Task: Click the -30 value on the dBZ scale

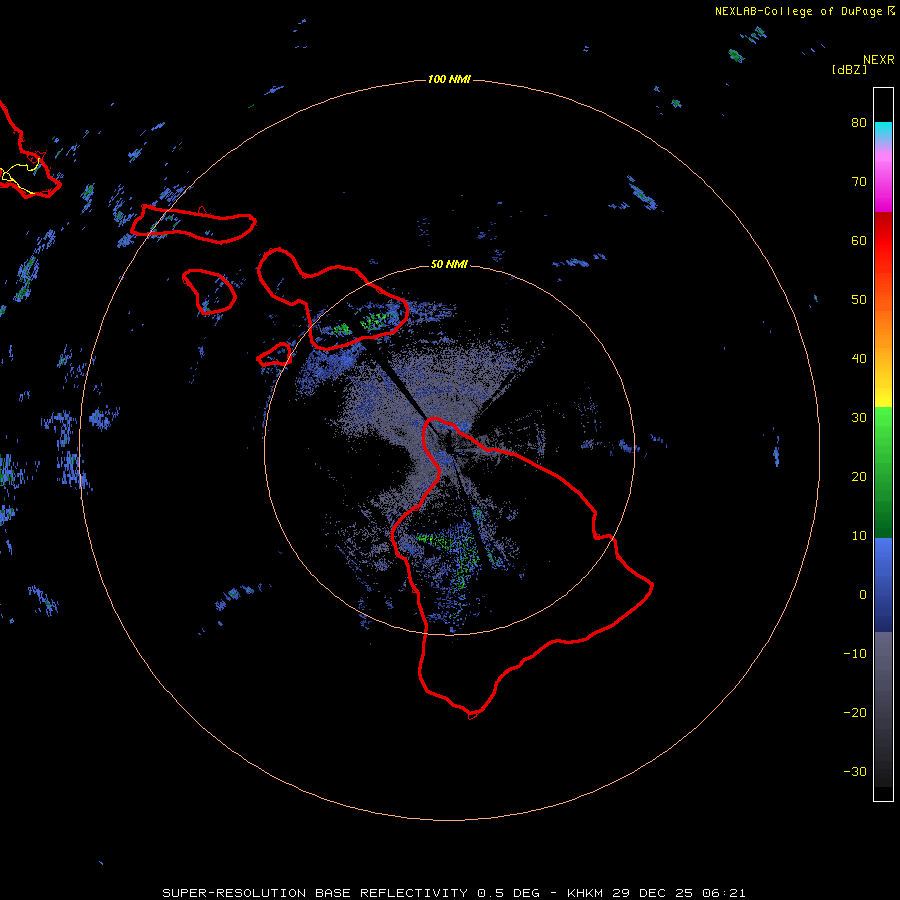Action: 855,771
